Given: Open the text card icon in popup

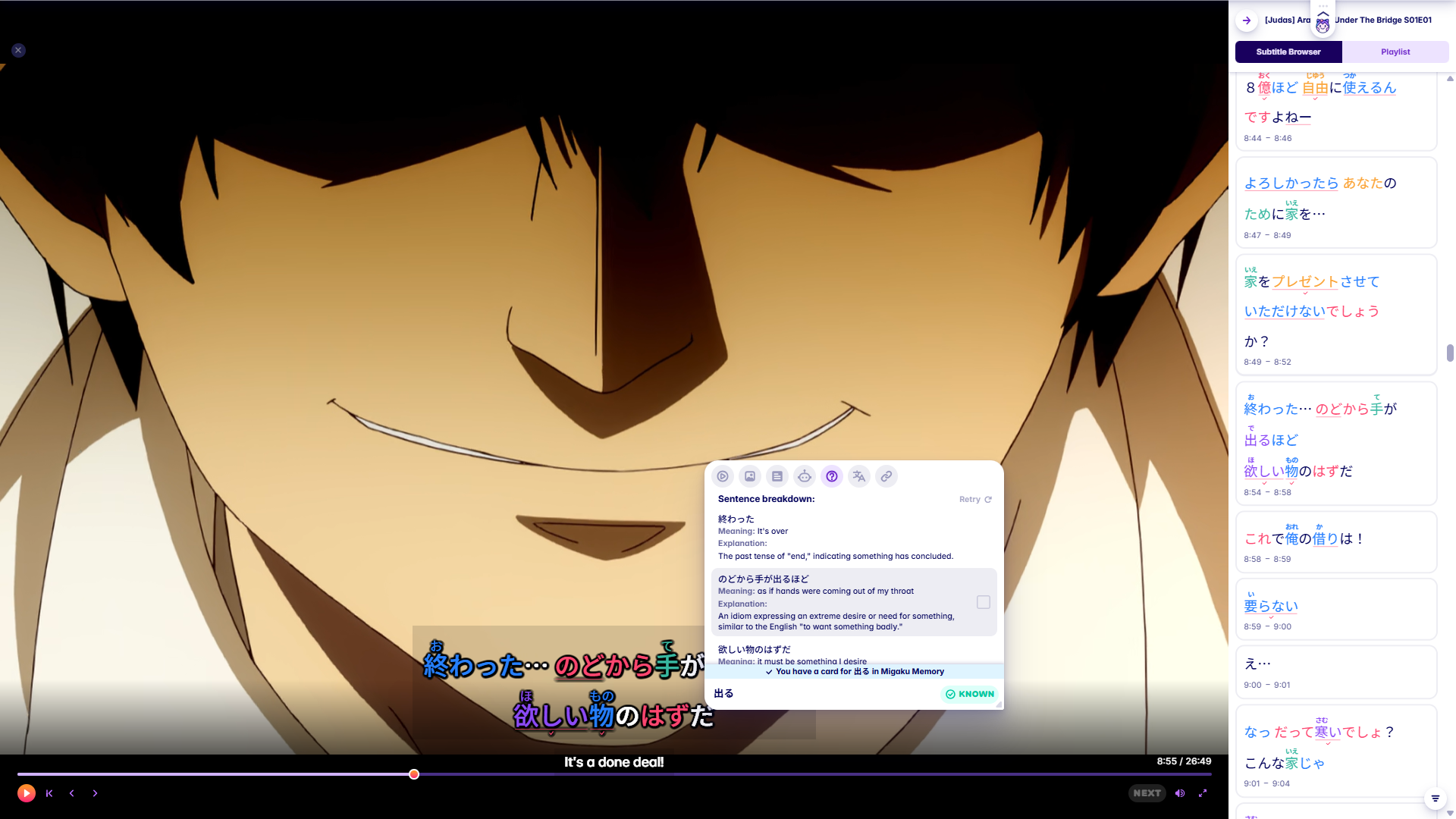Looking at the screenshot, I should coord(777,476).
